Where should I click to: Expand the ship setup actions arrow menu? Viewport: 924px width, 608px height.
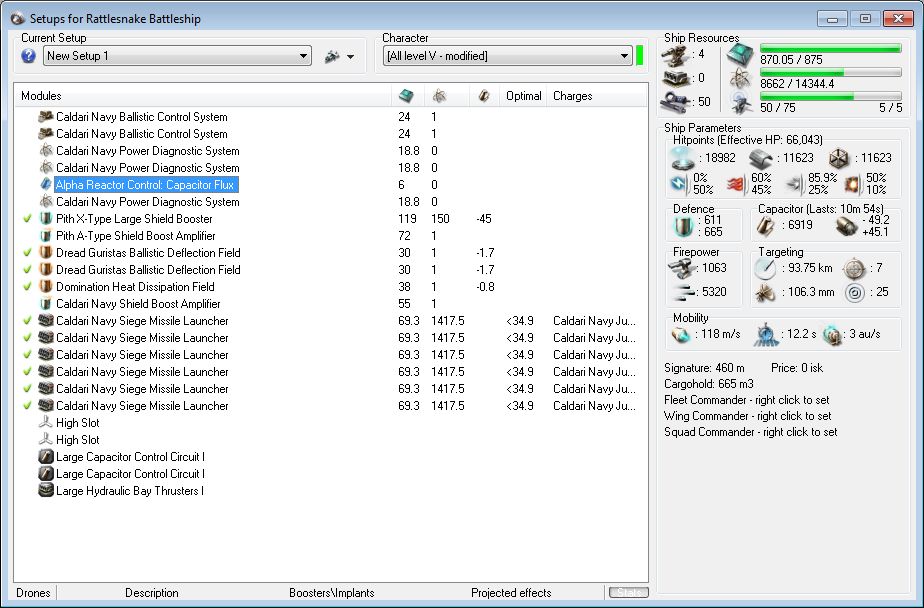point(350,57)
